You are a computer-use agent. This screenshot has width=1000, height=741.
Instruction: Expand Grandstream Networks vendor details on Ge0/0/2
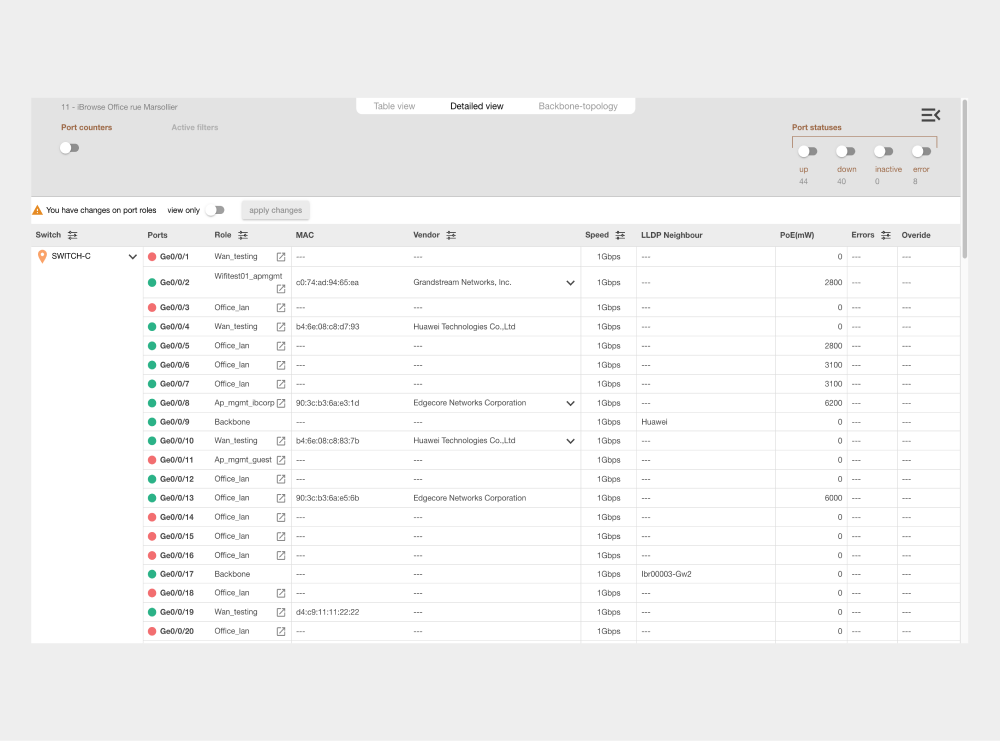pyautogui.click(x=570, y=282)
